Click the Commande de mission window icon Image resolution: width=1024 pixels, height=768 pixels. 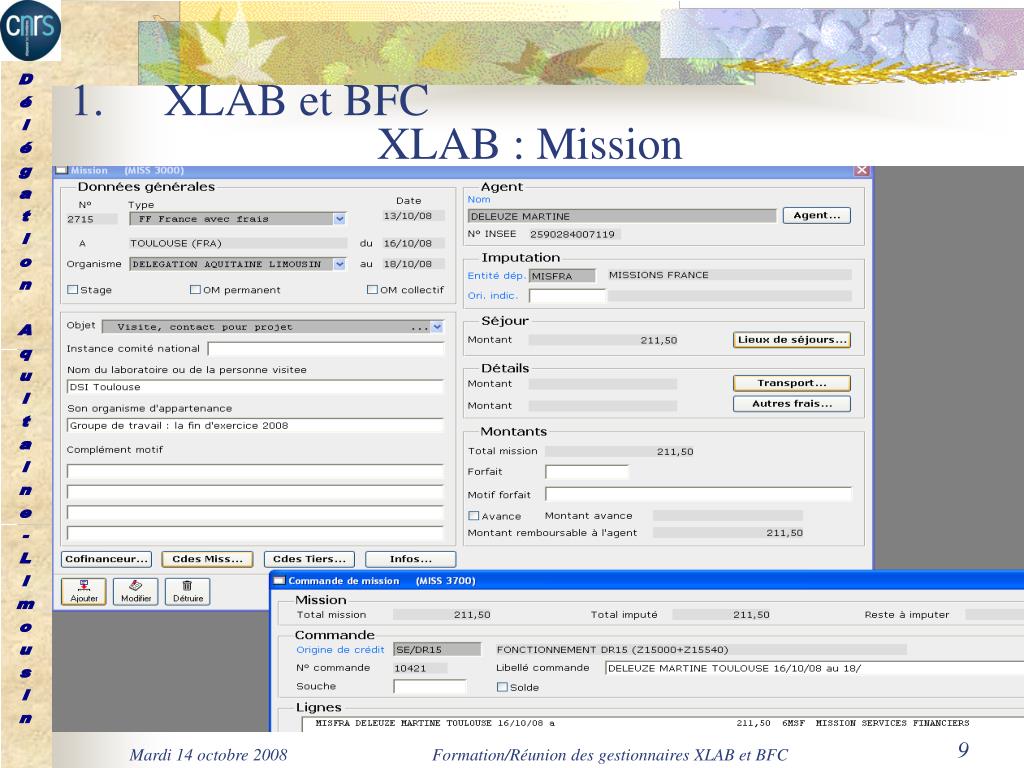tap(280, 581)
